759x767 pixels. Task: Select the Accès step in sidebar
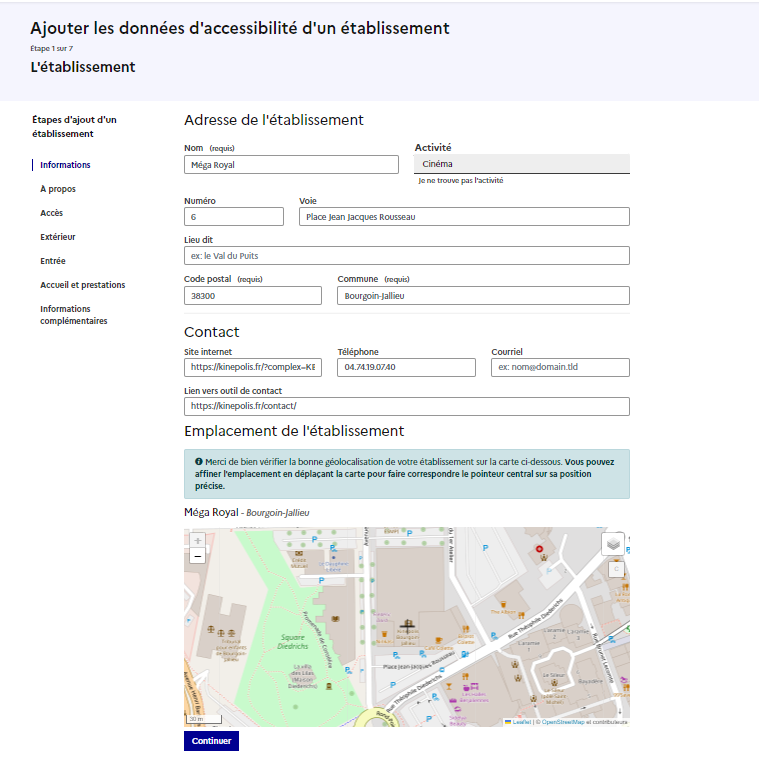(x=52, y=213)
